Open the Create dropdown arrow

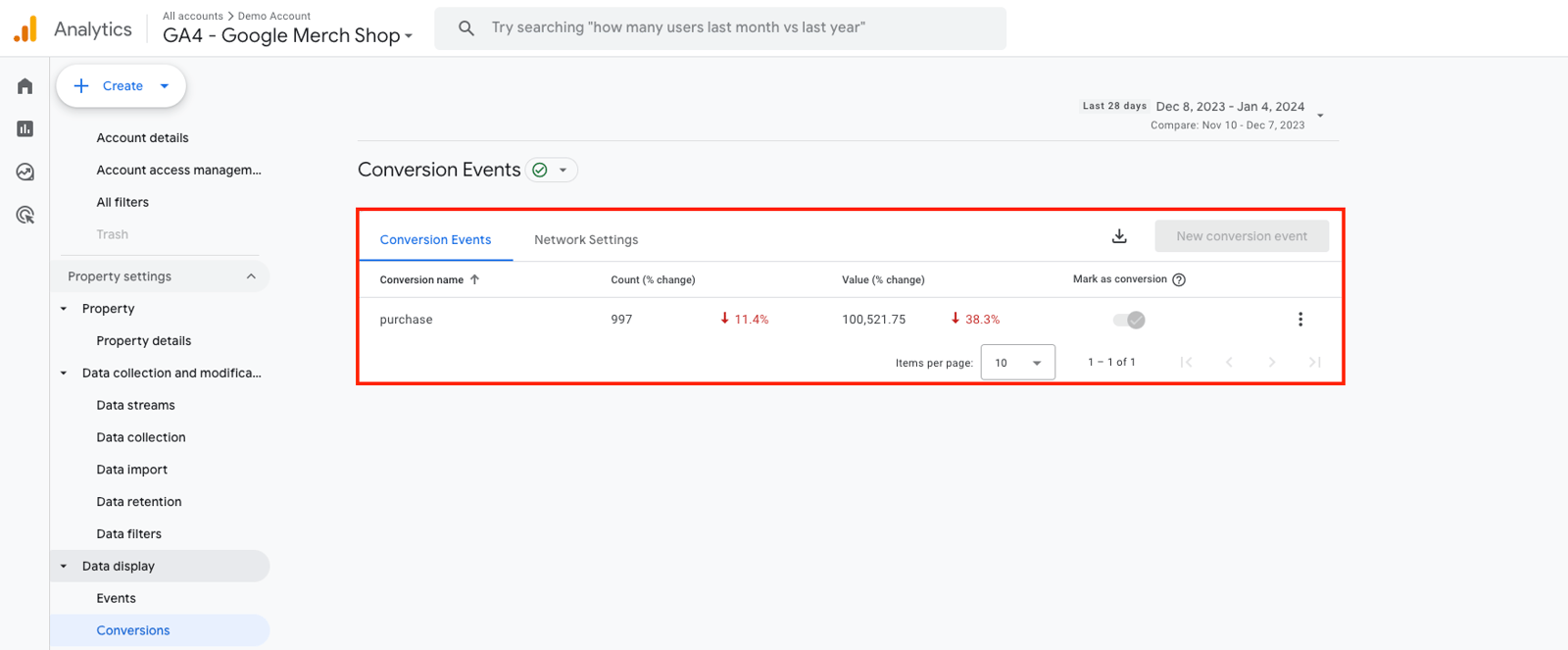click(165, 86)
